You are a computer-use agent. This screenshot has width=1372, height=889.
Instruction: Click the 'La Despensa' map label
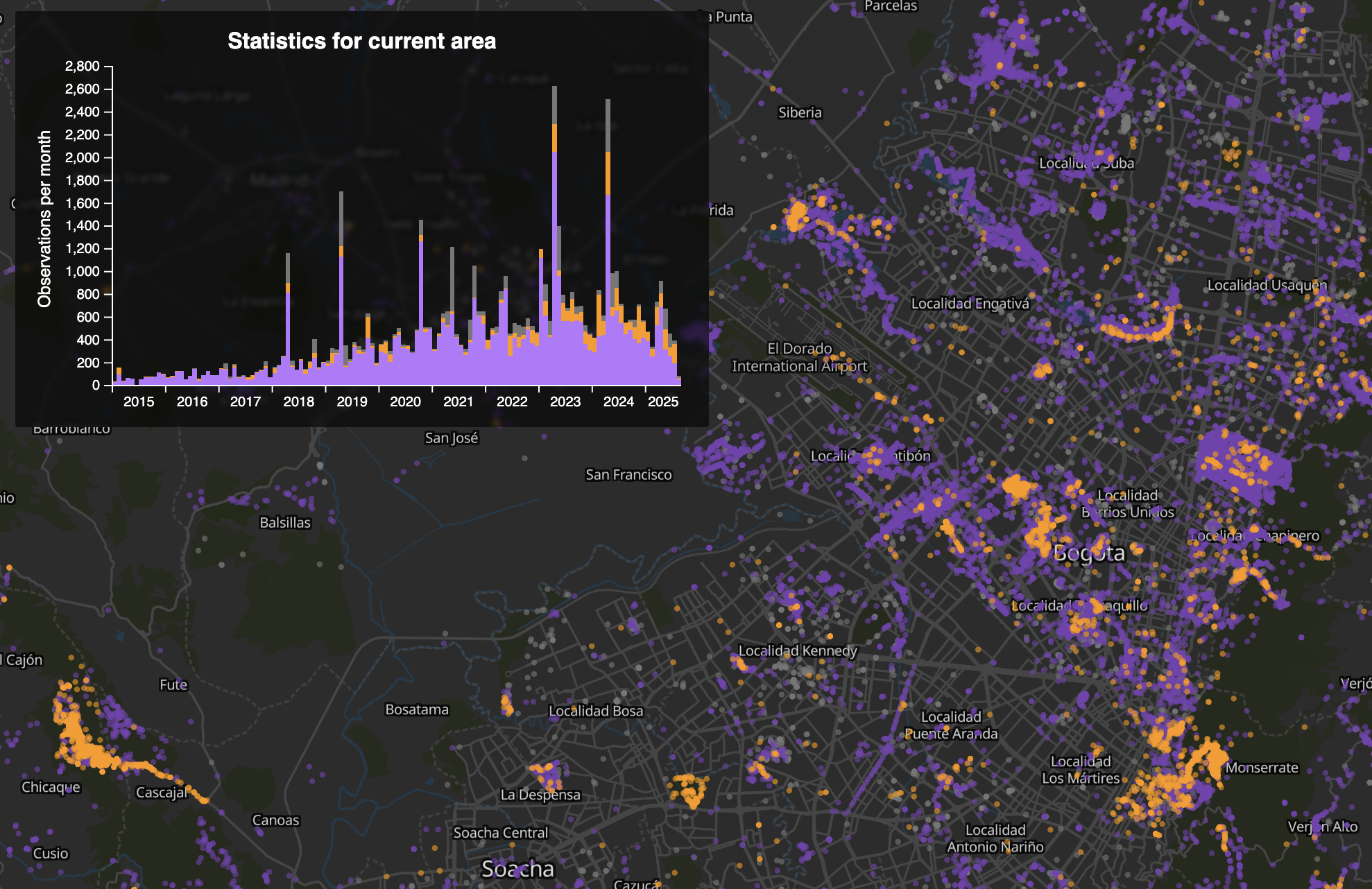(x=540, y=795)
